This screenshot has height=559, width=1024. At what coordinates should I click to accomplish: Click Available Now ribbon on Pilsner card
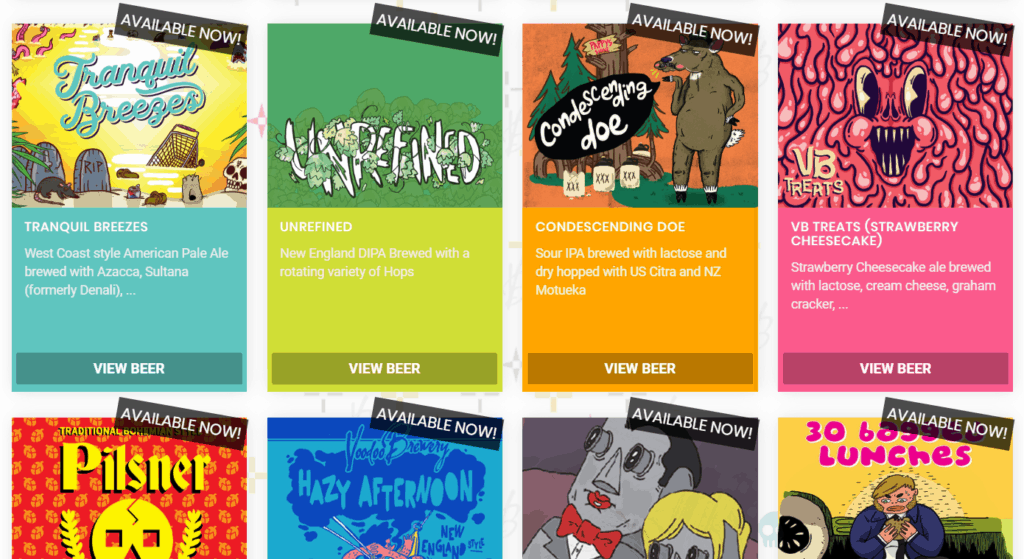(181, 423)
